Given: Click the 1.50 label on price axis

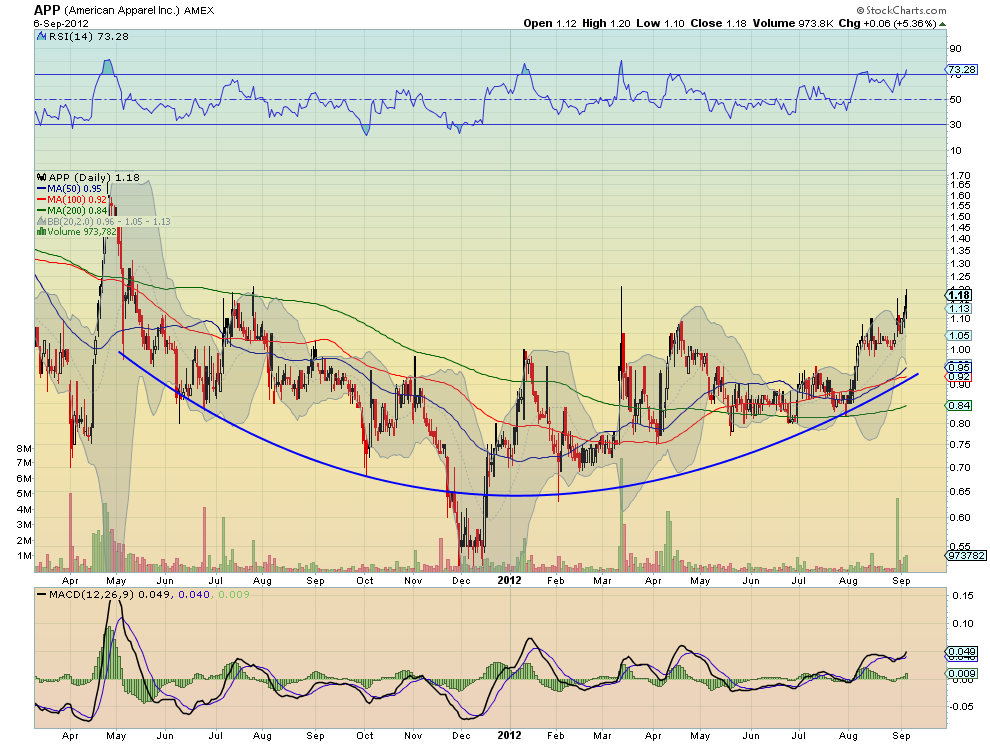Looking at the screenshot, I should click(960, 217).
